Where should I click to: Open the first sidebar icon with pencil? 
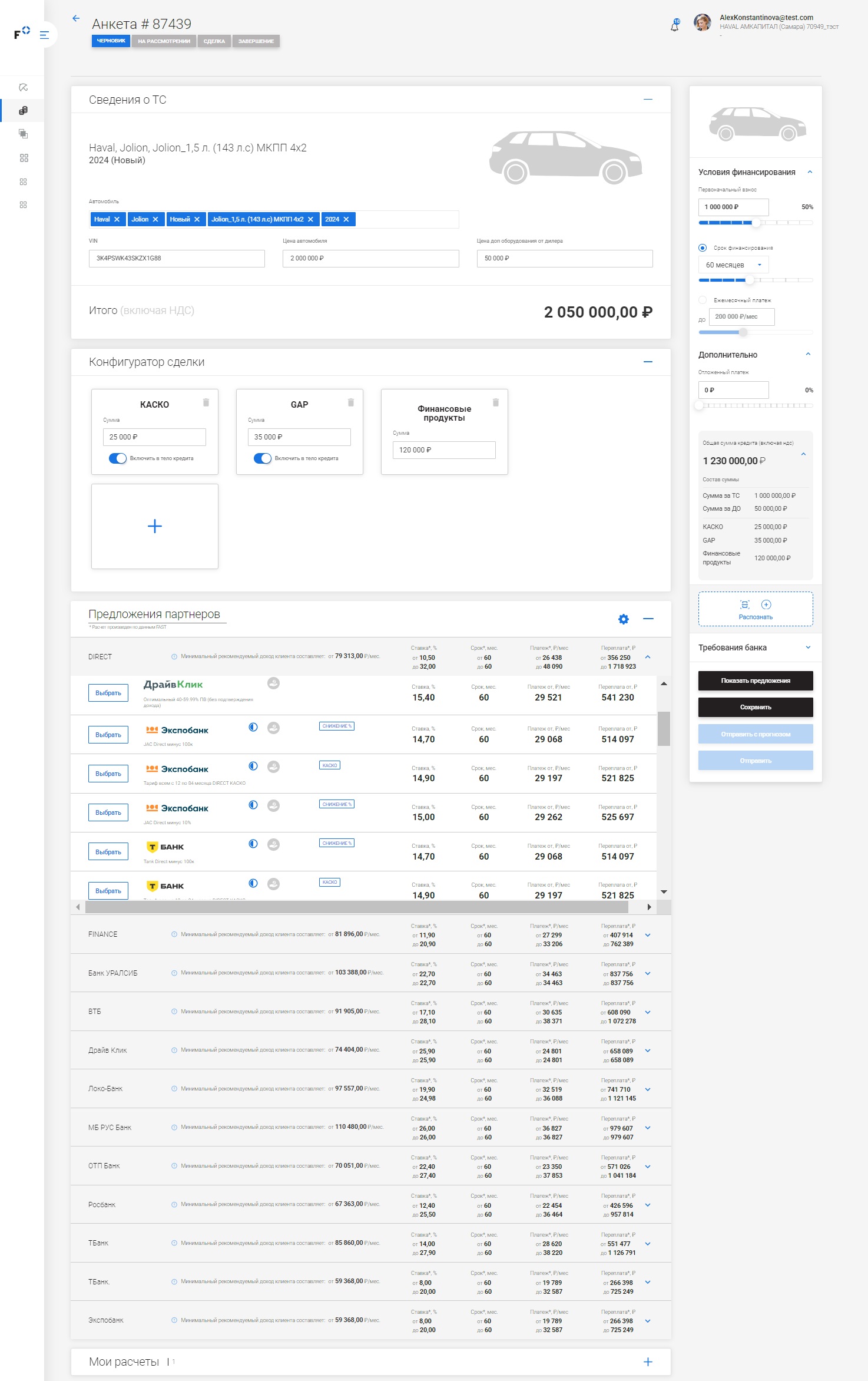24,87
